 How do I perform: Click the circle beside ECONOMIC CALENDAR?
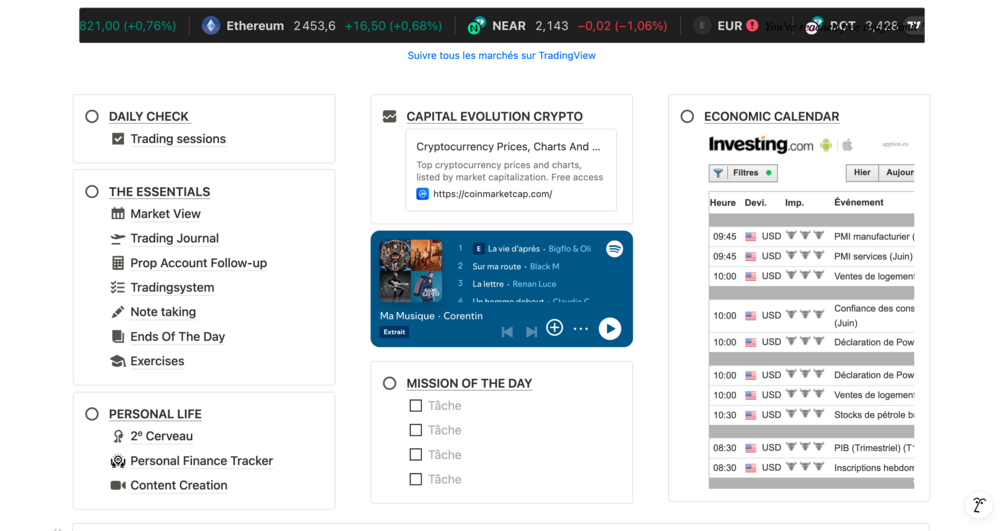(x=687, y=116)
